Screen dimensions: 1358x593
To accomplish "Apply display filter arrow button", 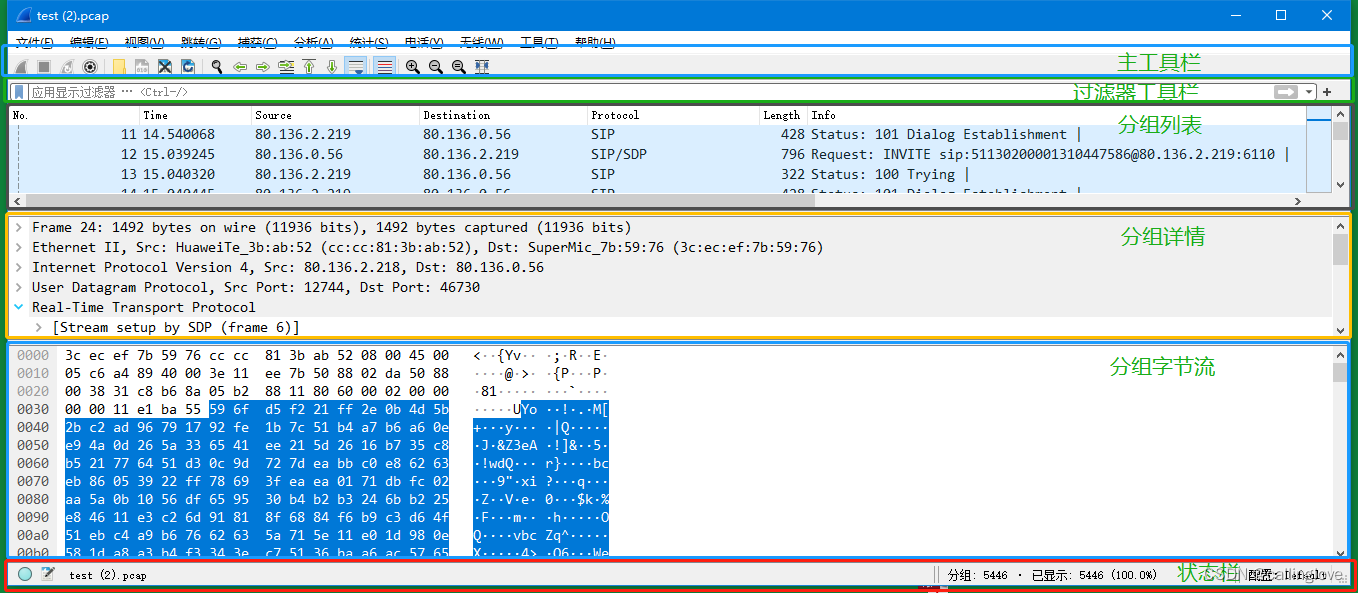I will click(1286, 92).
